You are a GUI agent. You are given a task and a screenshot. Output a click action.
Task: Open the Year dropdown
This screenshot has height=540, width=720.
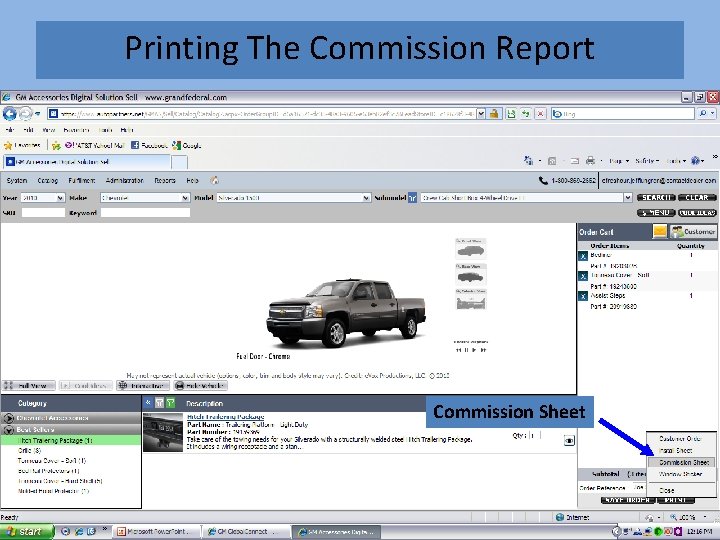point(60,198)
